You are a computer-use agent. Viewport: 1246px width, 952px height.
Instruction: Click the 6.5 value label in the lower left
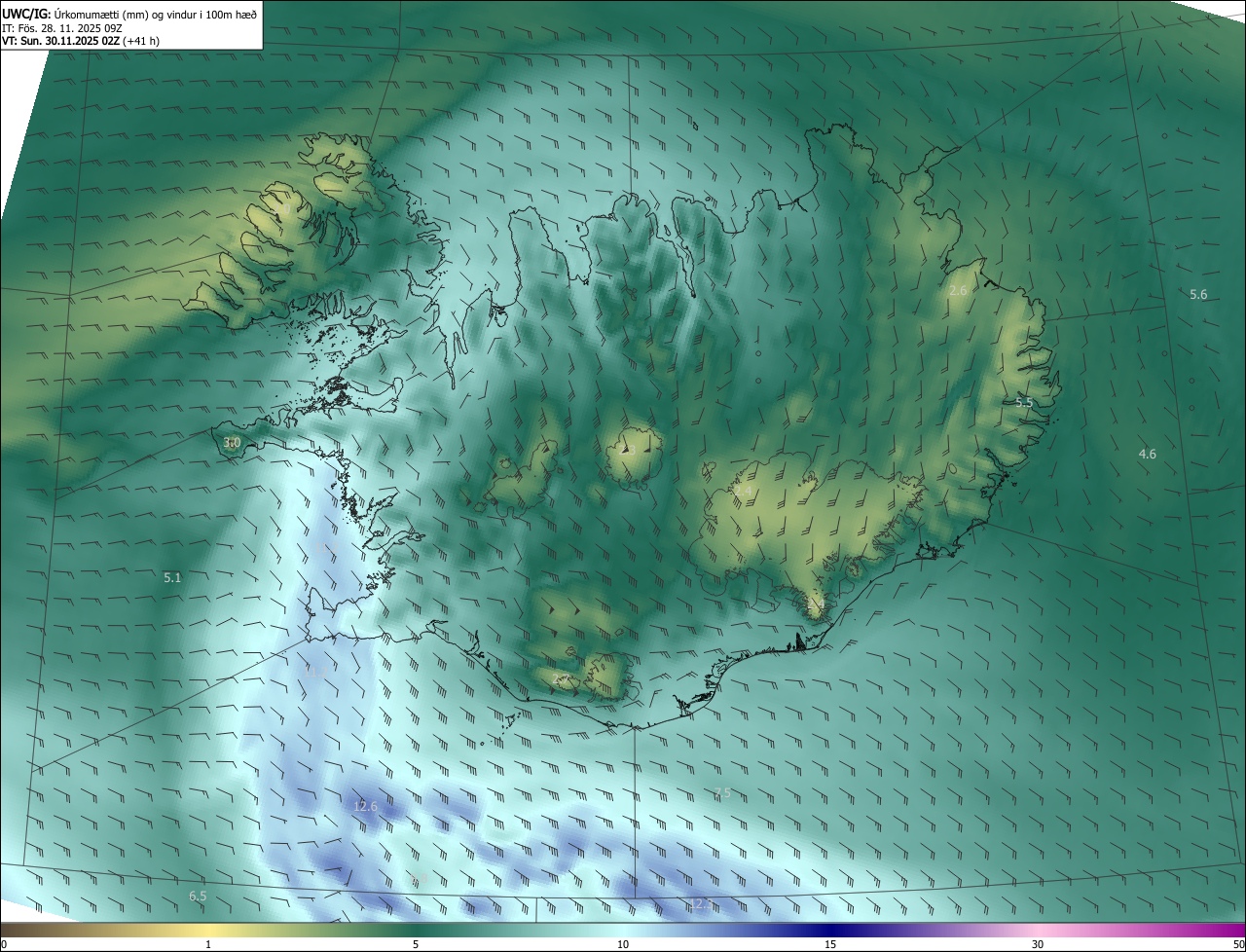tap(198, 897)
